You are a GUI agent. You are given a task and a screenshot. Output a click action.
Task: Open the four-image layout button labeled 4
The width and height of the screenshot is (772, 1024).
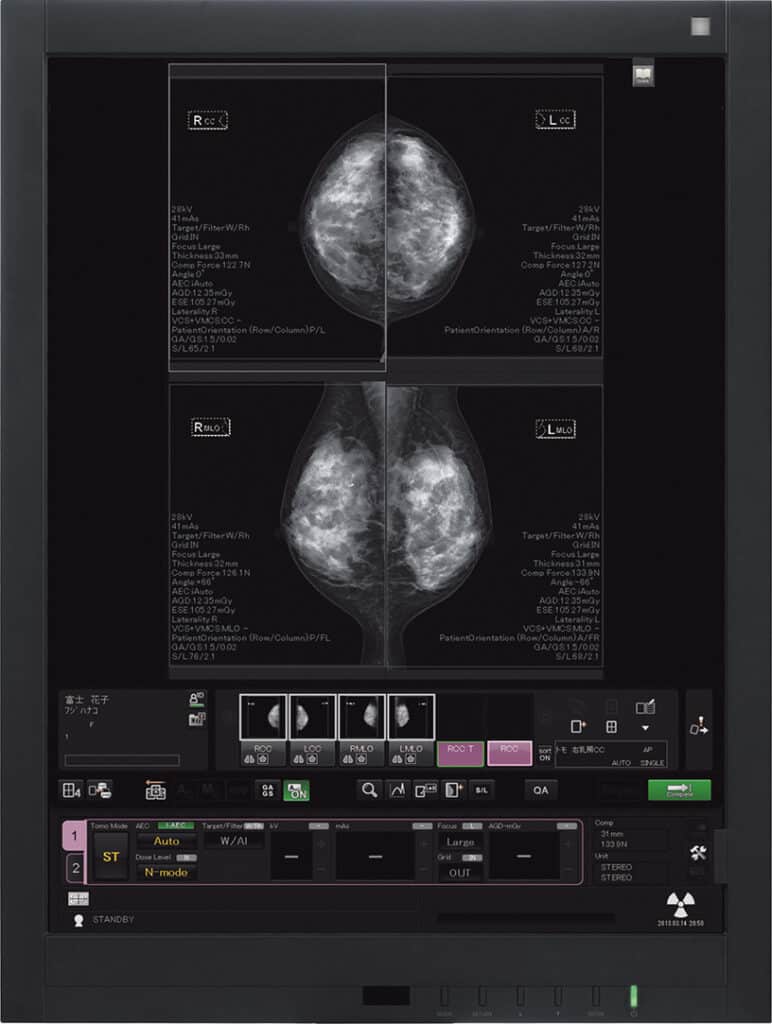pos(71,790)
